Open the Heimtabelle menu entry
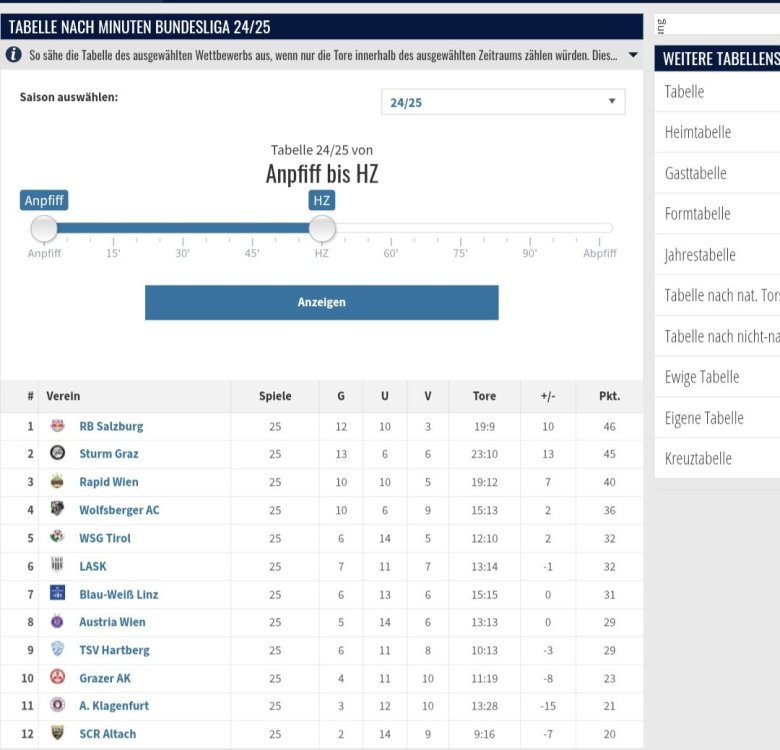This screenshot has height=750, width=780. [x=698, y=132]
